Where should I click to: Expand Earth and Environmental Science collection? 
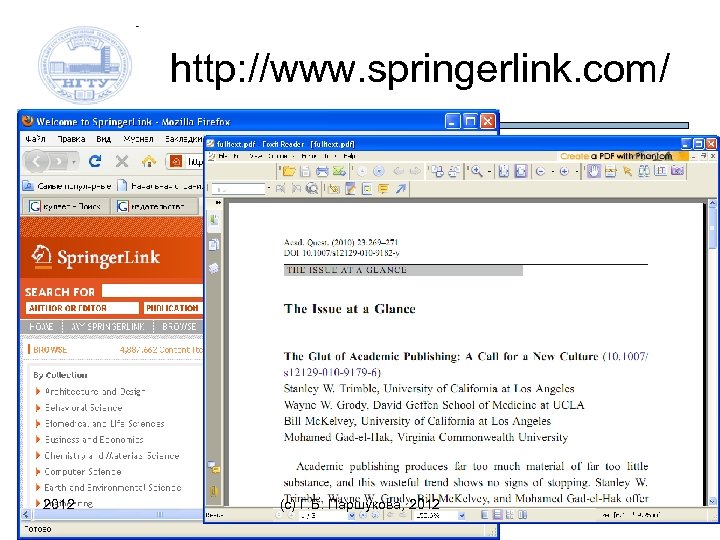(x=38, y=487)
